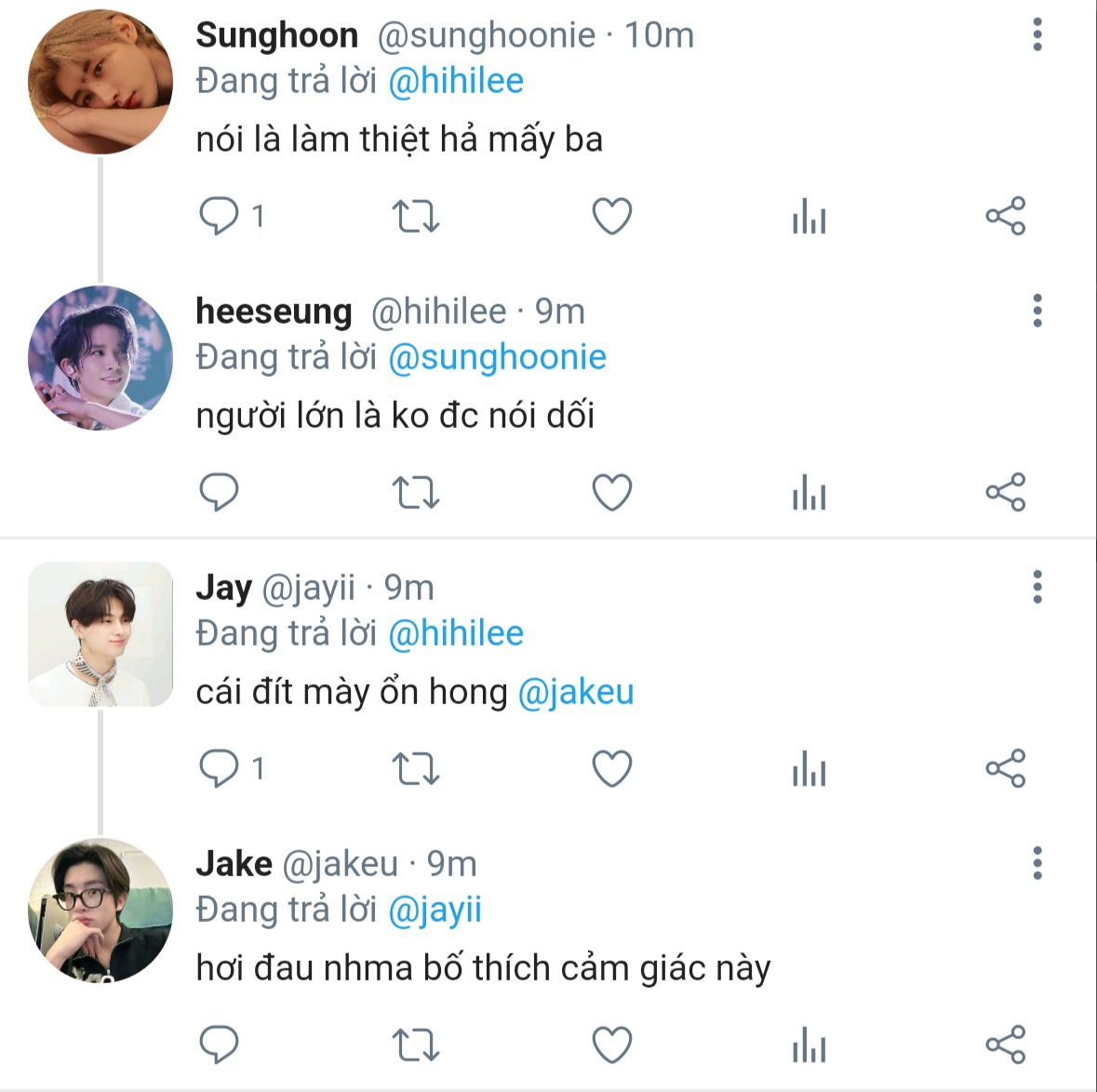
Task: Open more options on Jay's tweet
Action: (1037, 587)
